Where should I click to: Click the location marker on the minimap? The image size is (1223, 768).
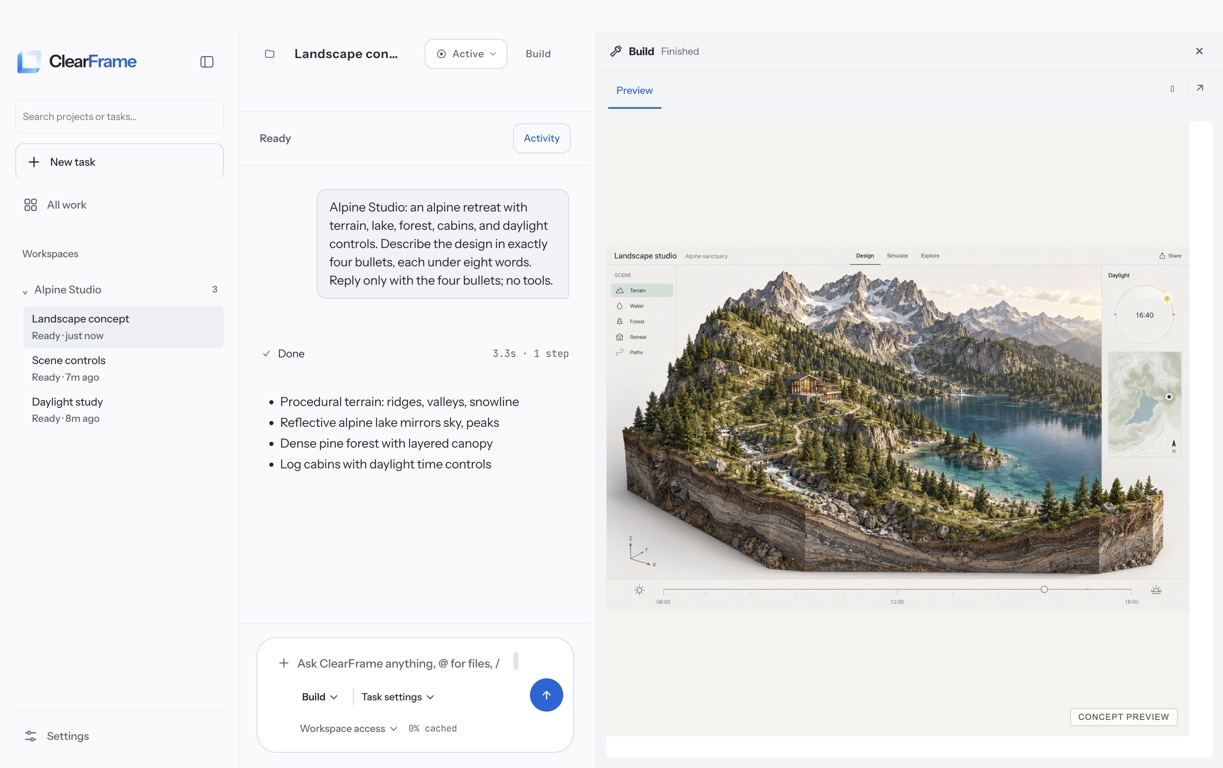pos(1169,397)
